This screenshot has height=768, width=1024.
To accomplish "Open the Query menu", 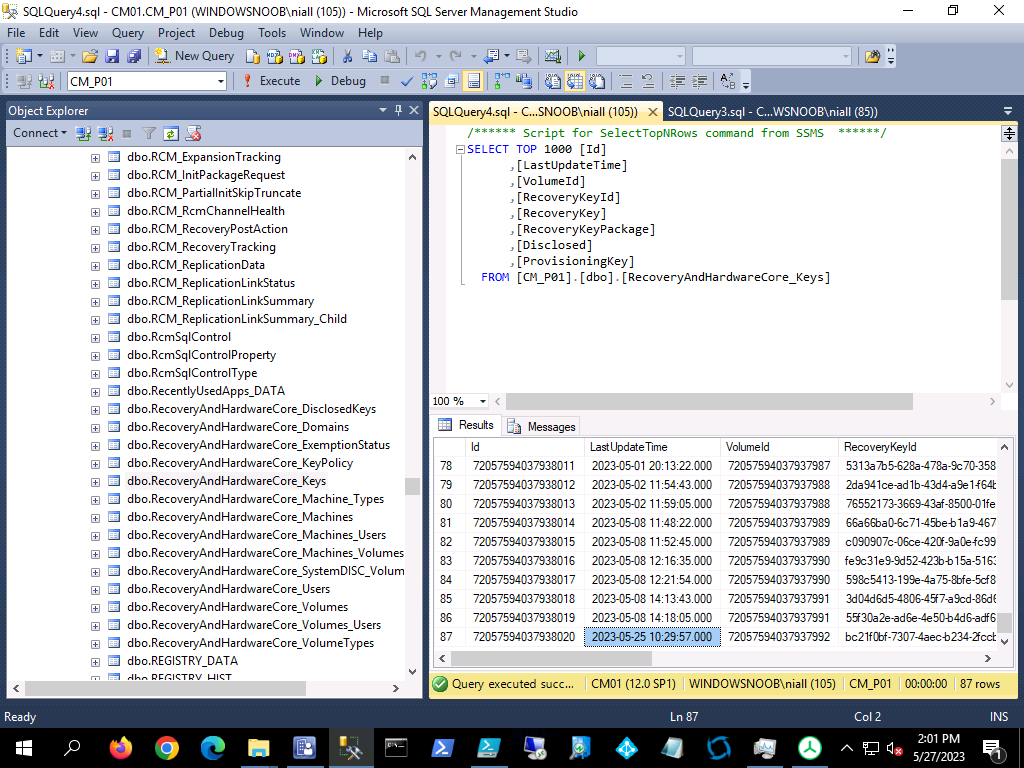I will point(127,33).
